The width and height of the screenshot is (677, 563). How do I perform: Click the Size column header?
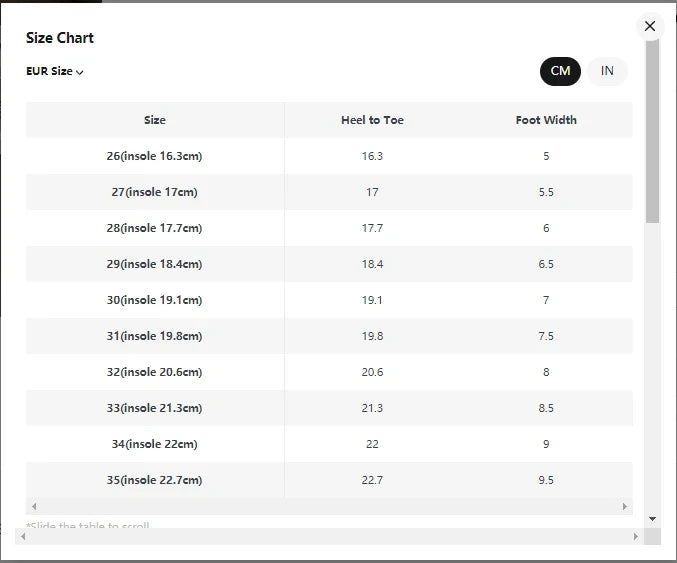click(155, 120)
